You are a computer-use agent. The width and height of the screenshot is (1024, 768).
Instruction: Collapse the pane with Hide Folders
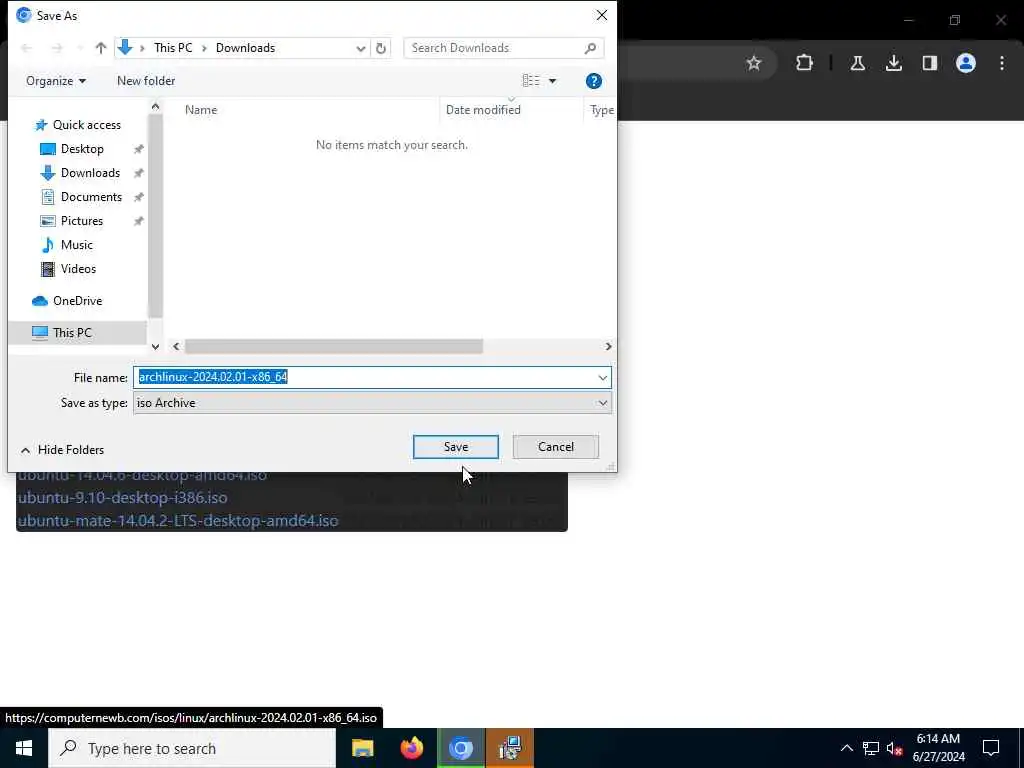click(62, 450)
